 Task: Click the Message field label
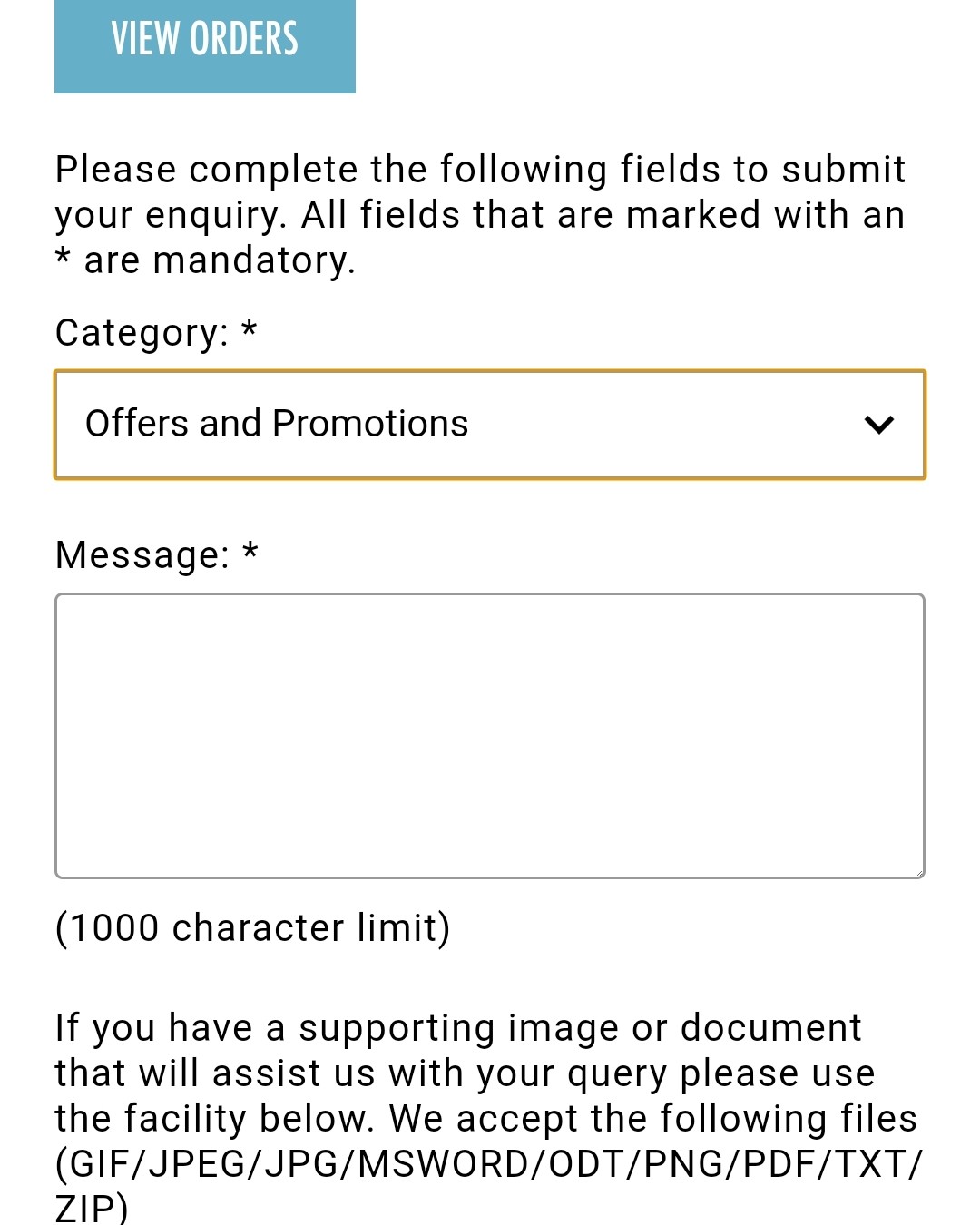point(143,554)
